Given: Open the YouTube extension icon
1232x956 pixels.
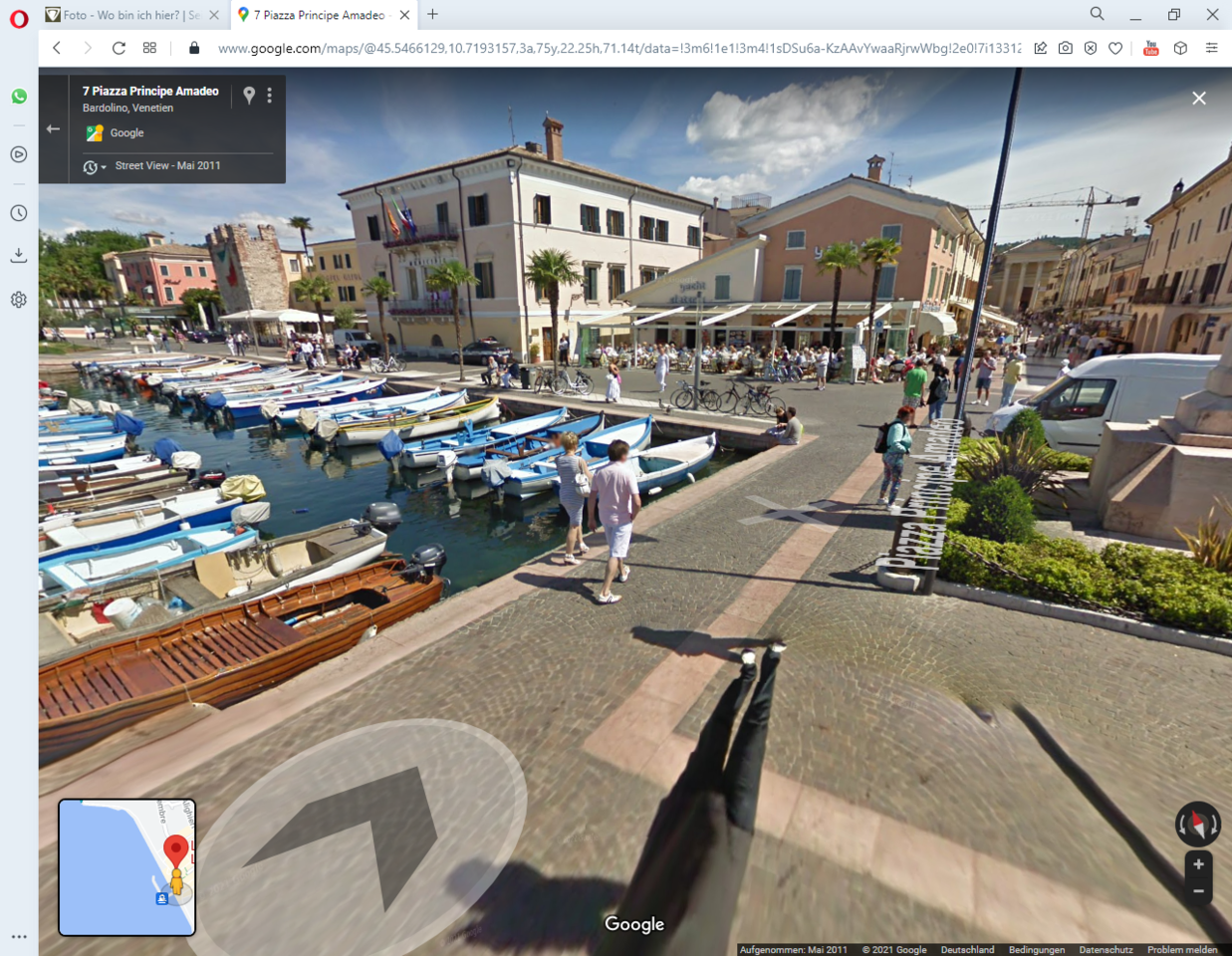Looking at the screenshot, I should pos(1151,48).
